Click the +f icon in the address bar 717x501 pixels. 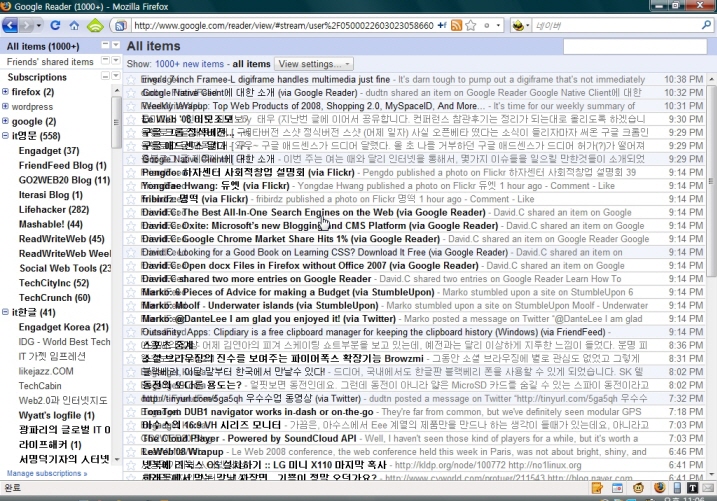(442, 26)
